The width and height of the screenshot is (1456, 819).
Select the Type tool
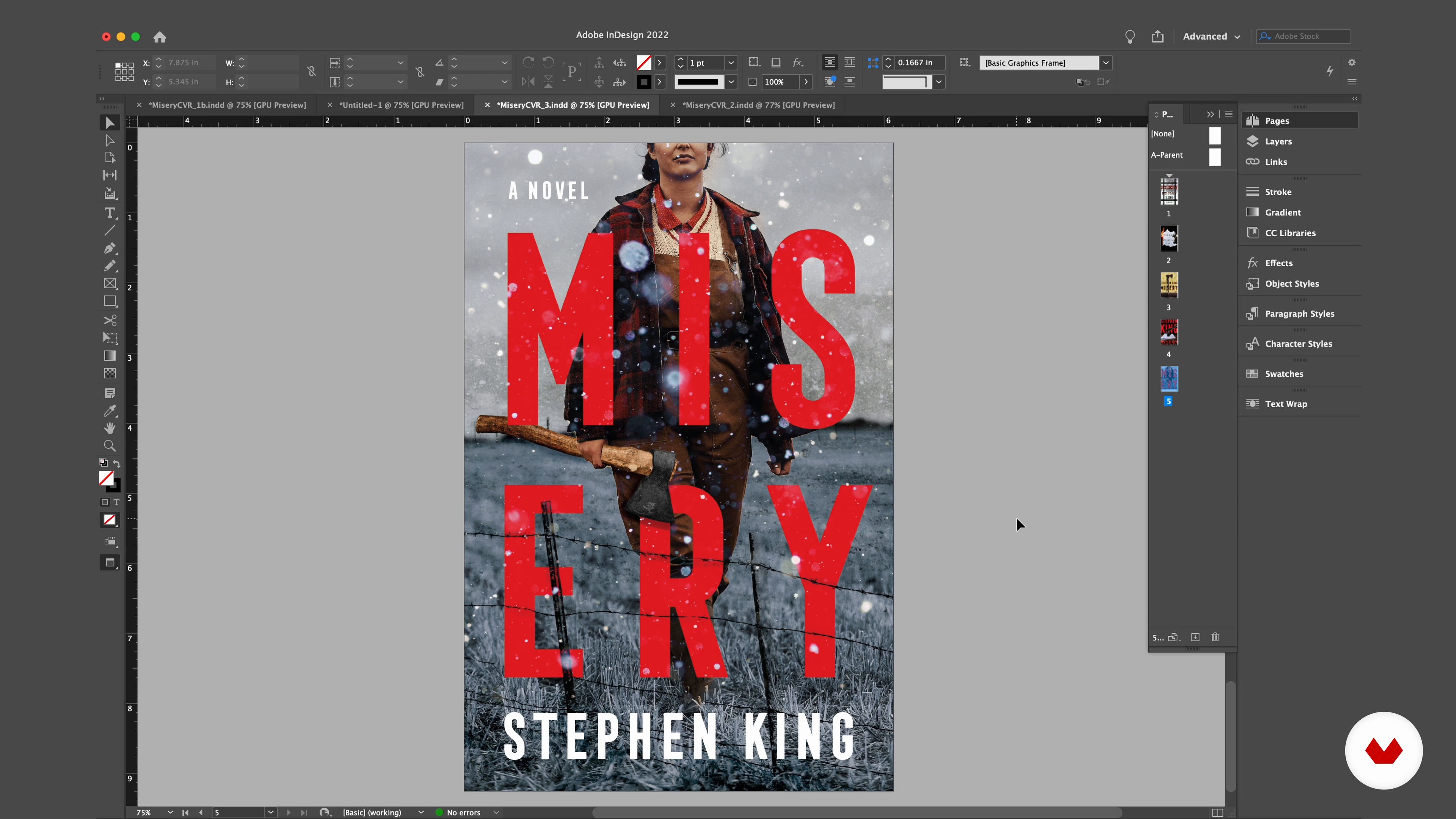tap(110, 212)
